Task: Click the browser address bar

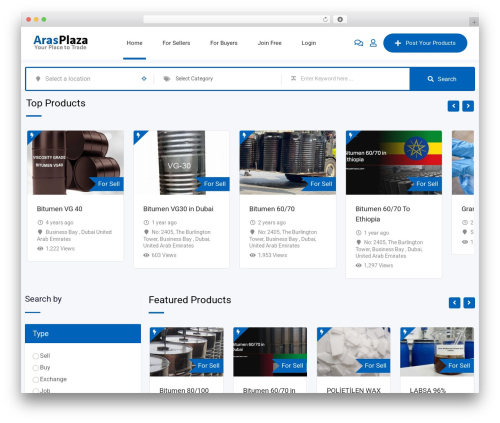Action: click(x=237, y=19)
